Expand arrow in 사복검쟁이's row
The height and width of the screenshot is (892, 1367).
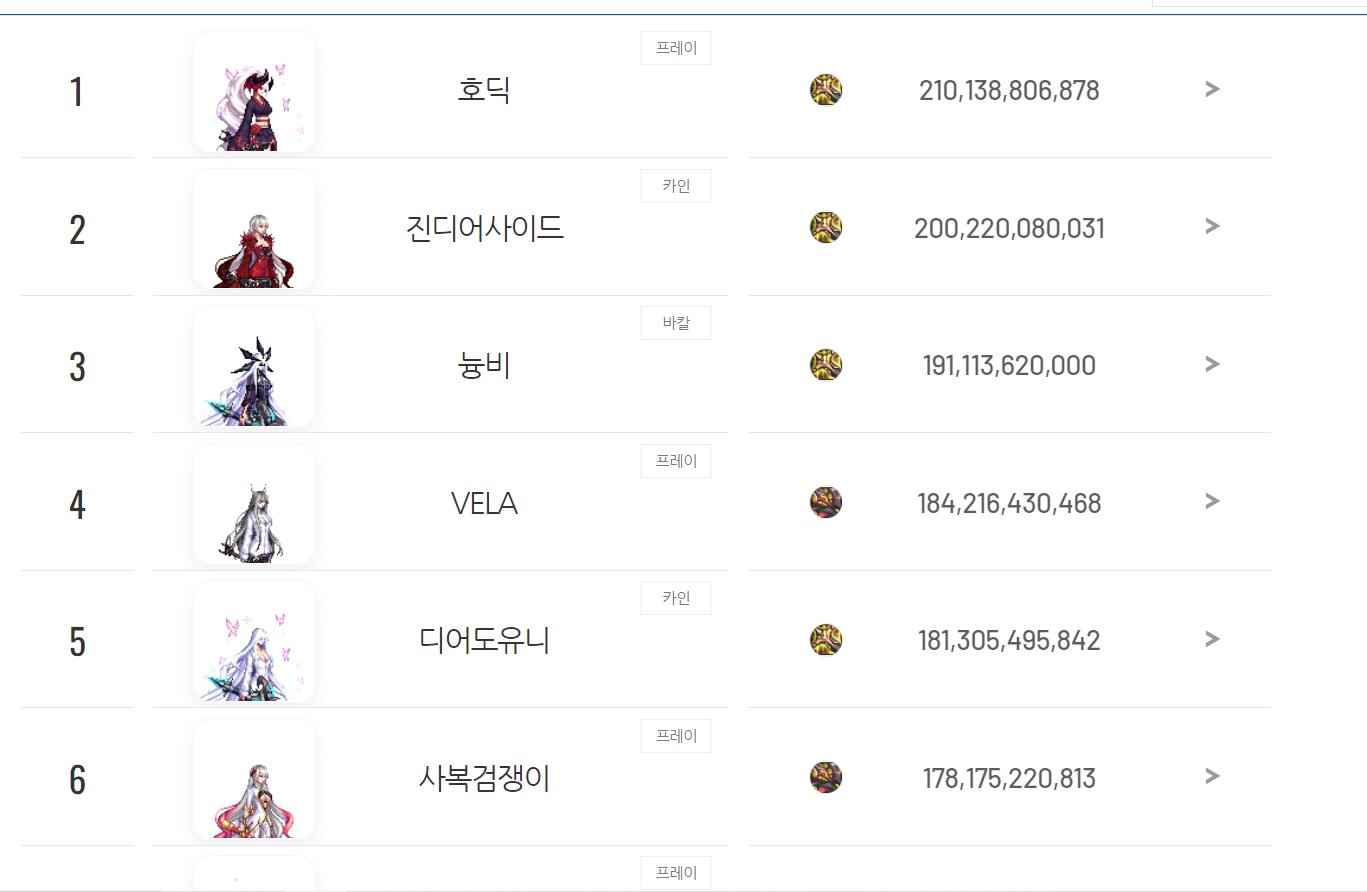point(1212,776)
